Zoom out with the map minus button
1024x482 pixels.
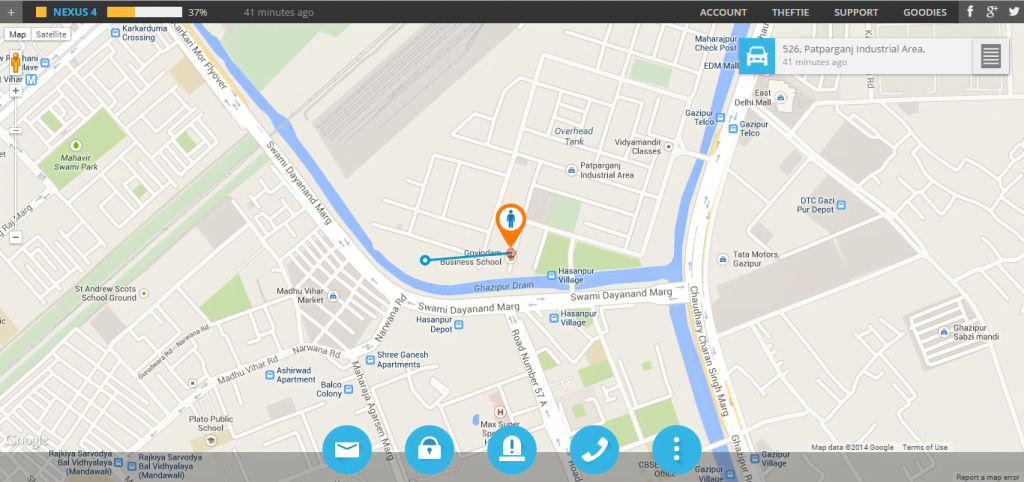pos(16,237)
